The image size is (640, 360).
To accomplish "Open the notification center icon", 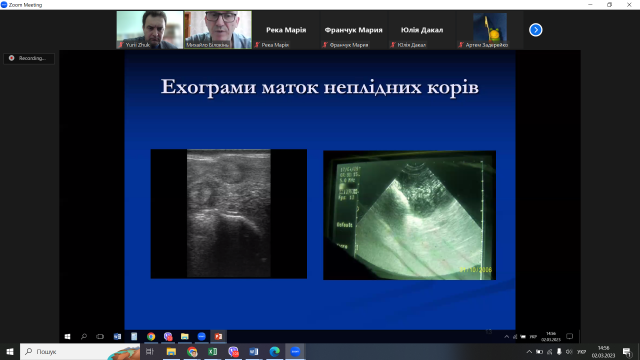I will [x=627, y=351].
